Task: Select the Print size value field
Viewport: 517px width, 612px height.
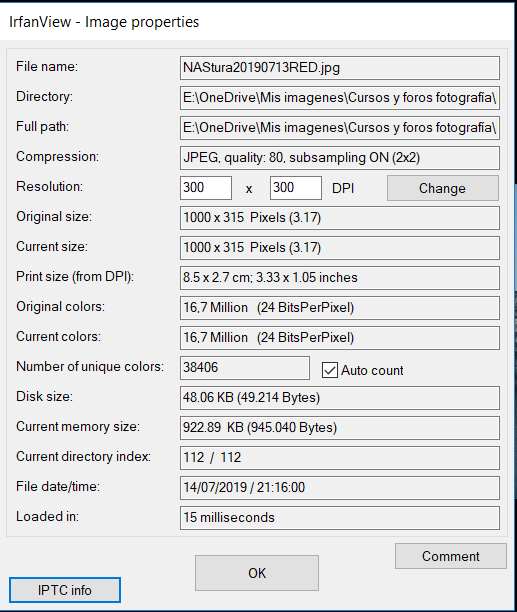Action: pos(339,278)
